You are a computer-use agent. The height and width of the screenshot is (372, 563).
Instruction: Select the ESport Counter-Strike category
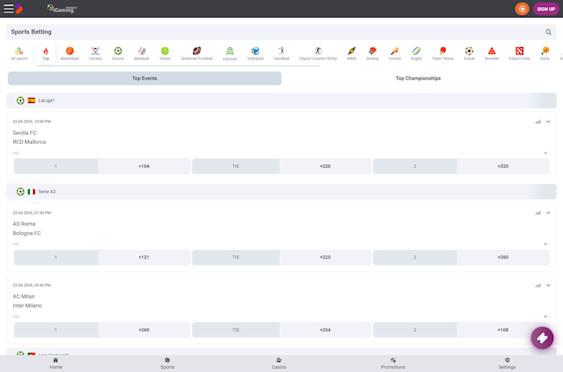click(318, 54)
